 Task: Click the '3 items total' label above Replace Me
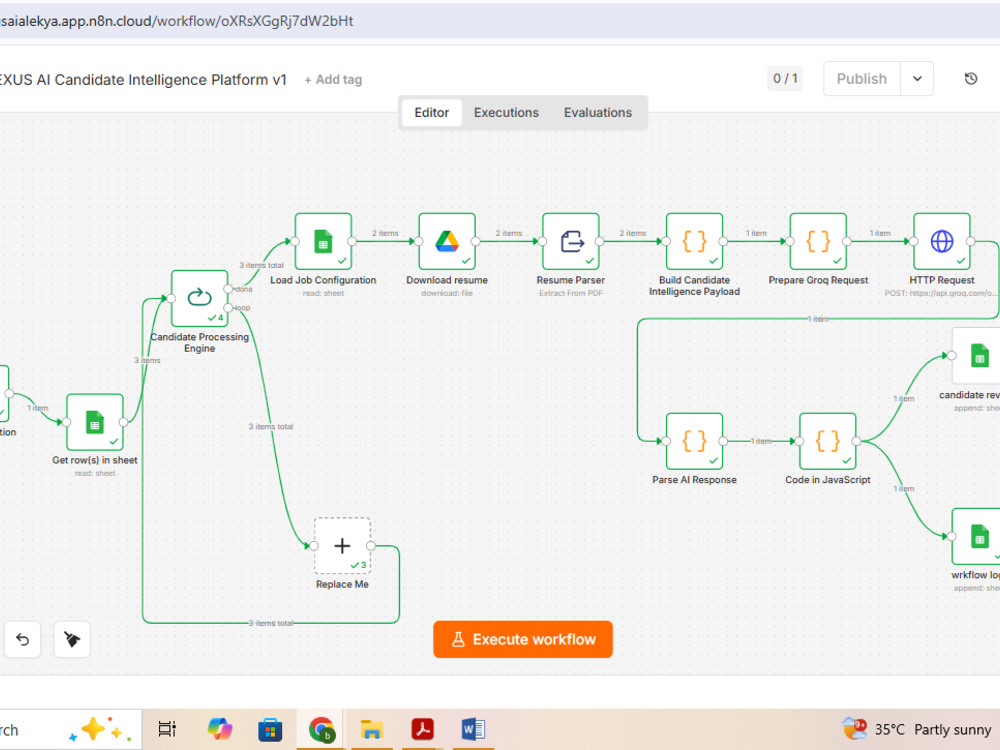(271, 427)
